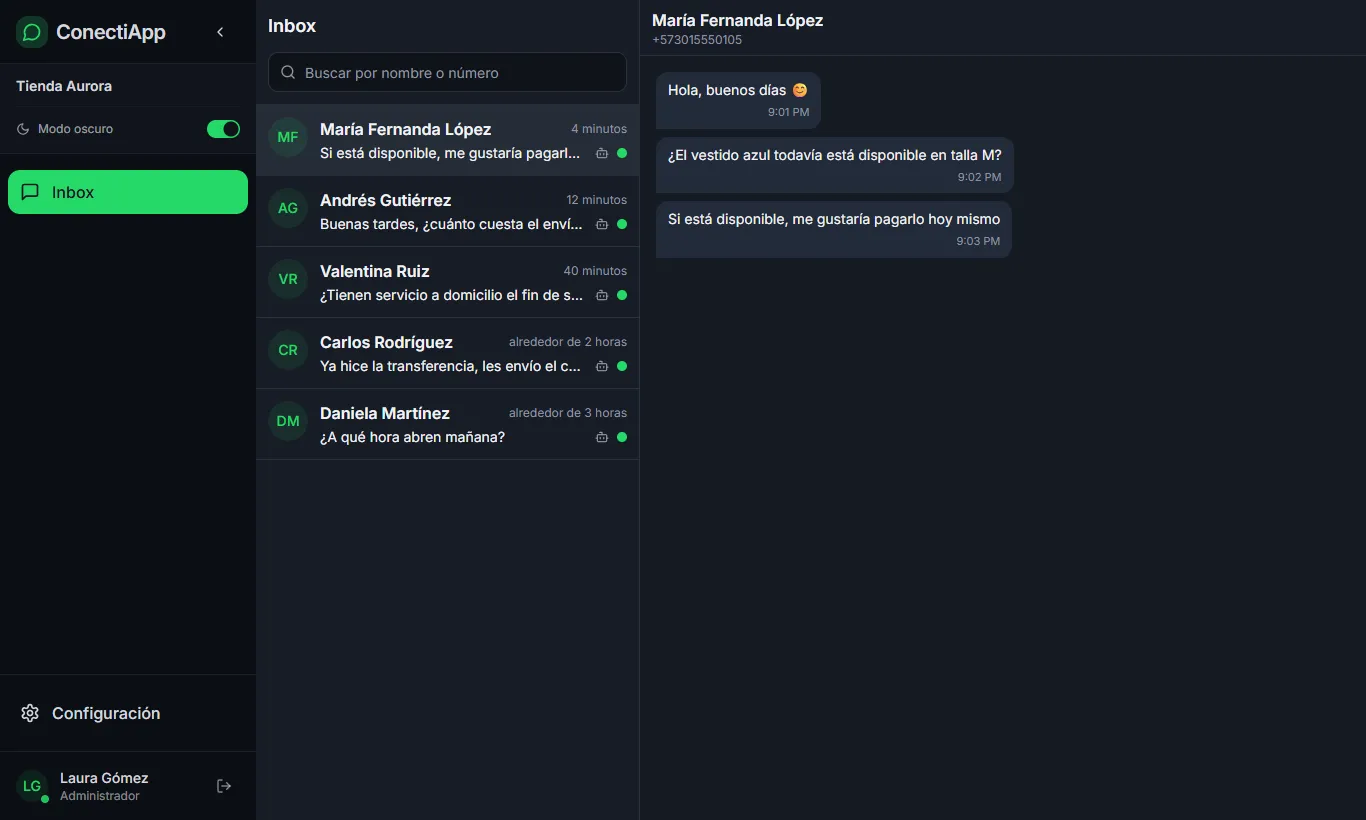
Task: Click the alrededor de 2 horas timestamp
Action: 568,342
